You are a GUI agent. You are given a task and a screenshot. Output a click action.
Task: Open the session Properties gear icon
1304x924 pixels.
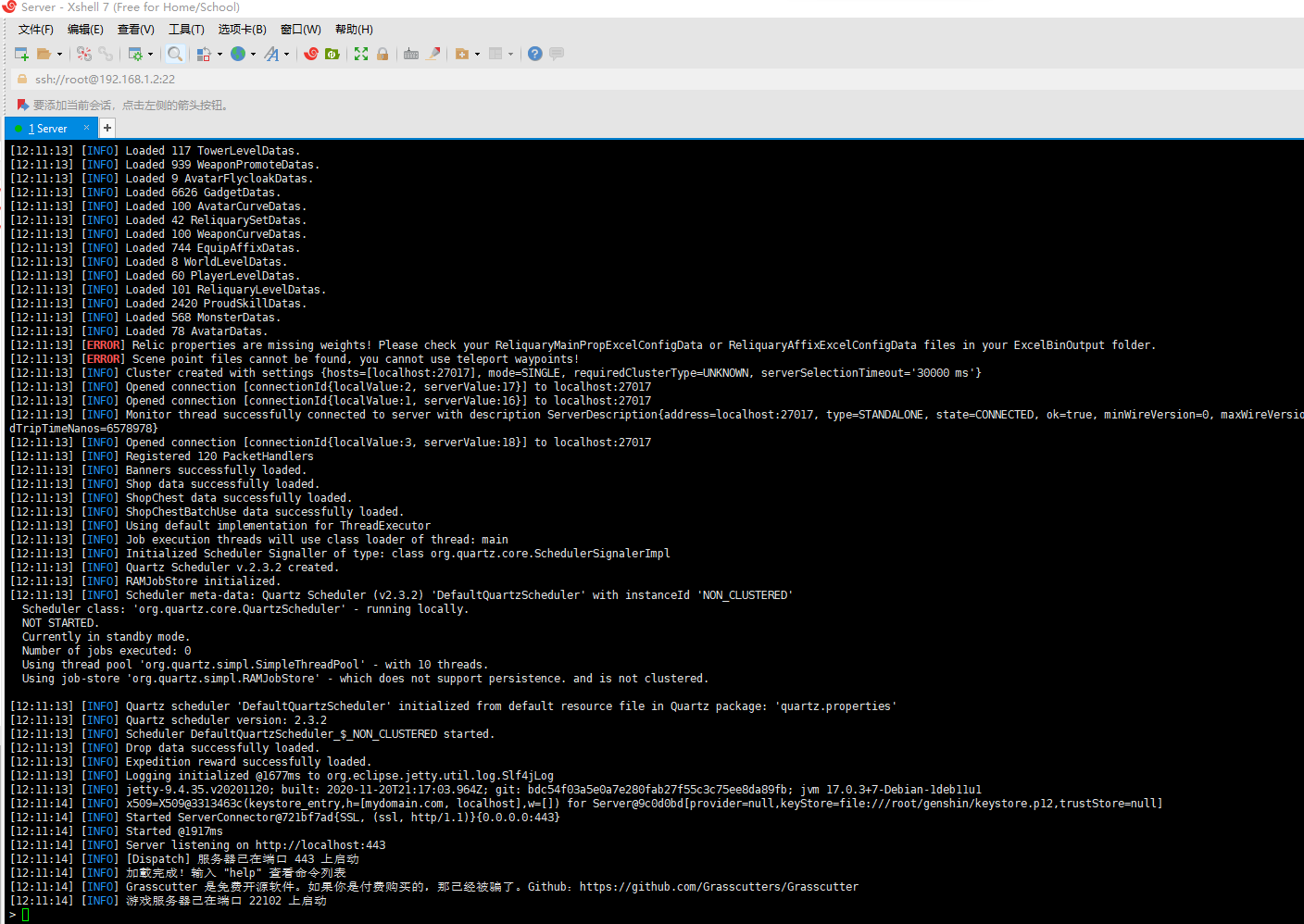(x=136, y=54)
